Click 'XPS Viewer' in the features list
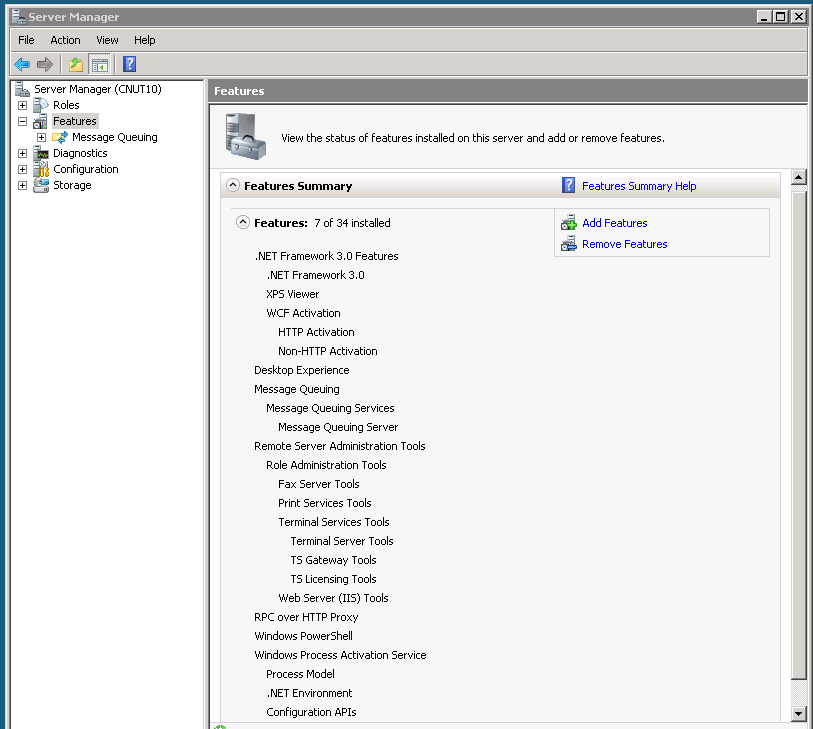The image size is (813, 729). (x=292, y=294)
